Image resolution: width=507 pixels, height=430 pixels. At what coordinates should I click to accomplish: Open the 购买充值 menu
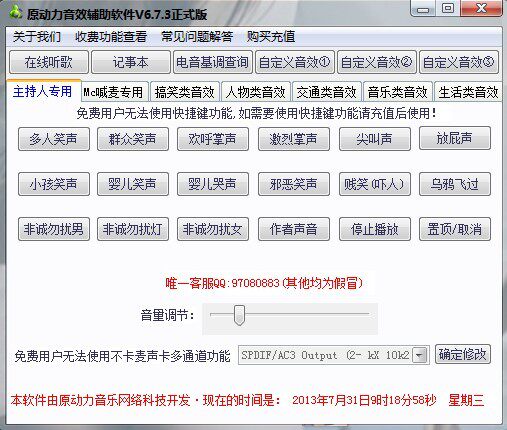pyautogui.click(x=271, y=36)
